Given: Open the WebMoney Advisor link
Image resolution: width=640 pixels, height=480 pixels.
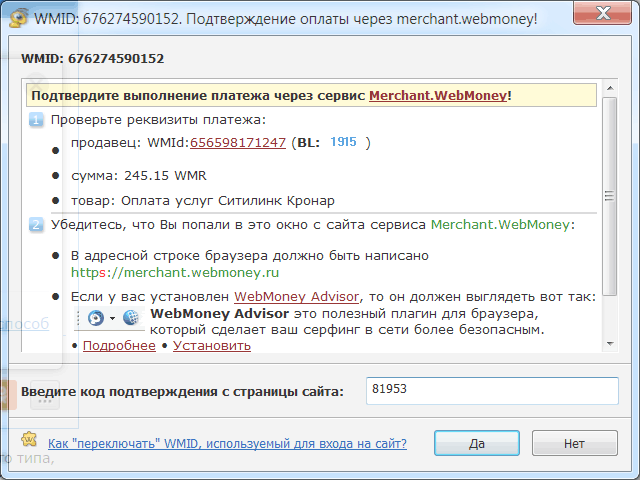Looking at the screenshot, I should (x=297, y=297).
